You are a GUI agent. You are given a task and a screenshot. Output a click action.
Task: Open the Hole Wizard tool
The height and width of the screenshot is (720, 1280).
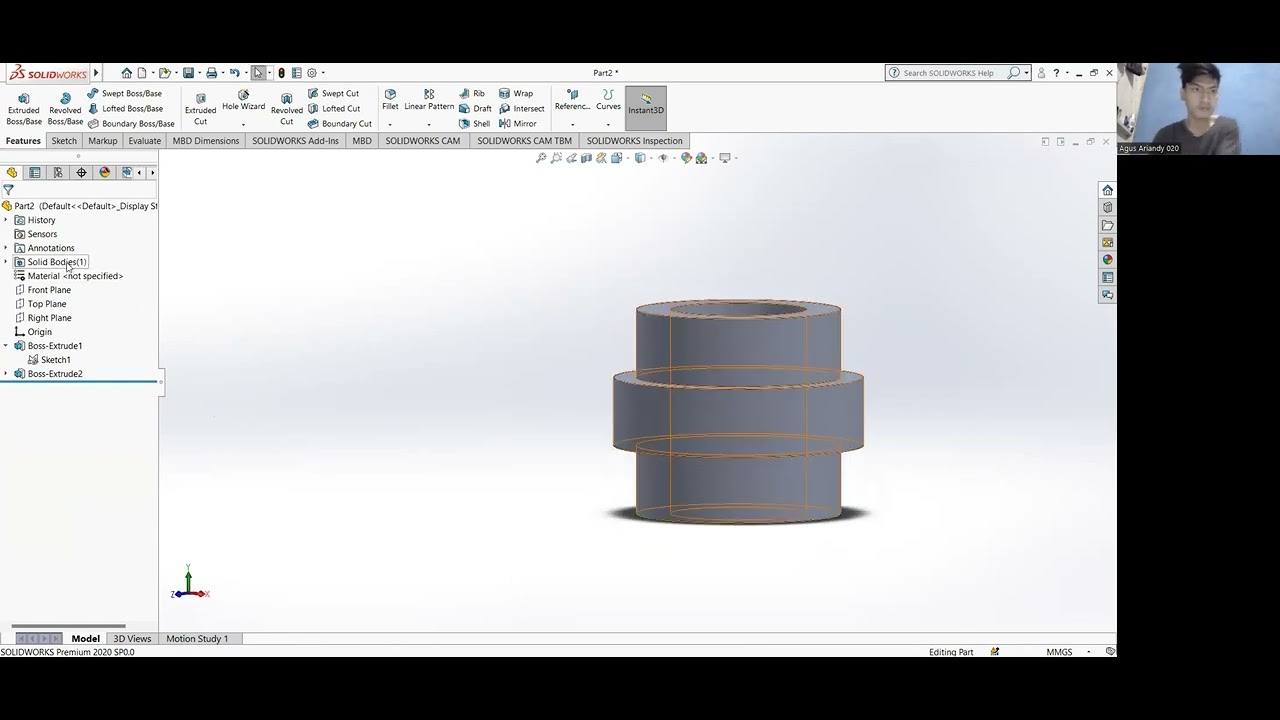(243, 101)
